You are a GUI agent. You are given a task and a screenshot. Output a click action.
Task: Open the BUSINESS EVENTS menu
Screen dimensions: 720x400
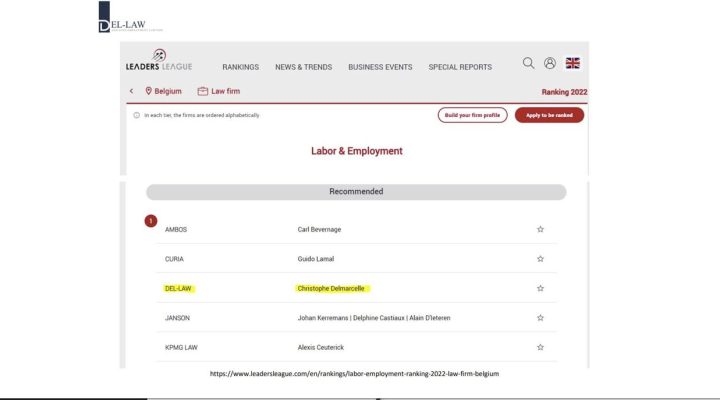[380, 67]
